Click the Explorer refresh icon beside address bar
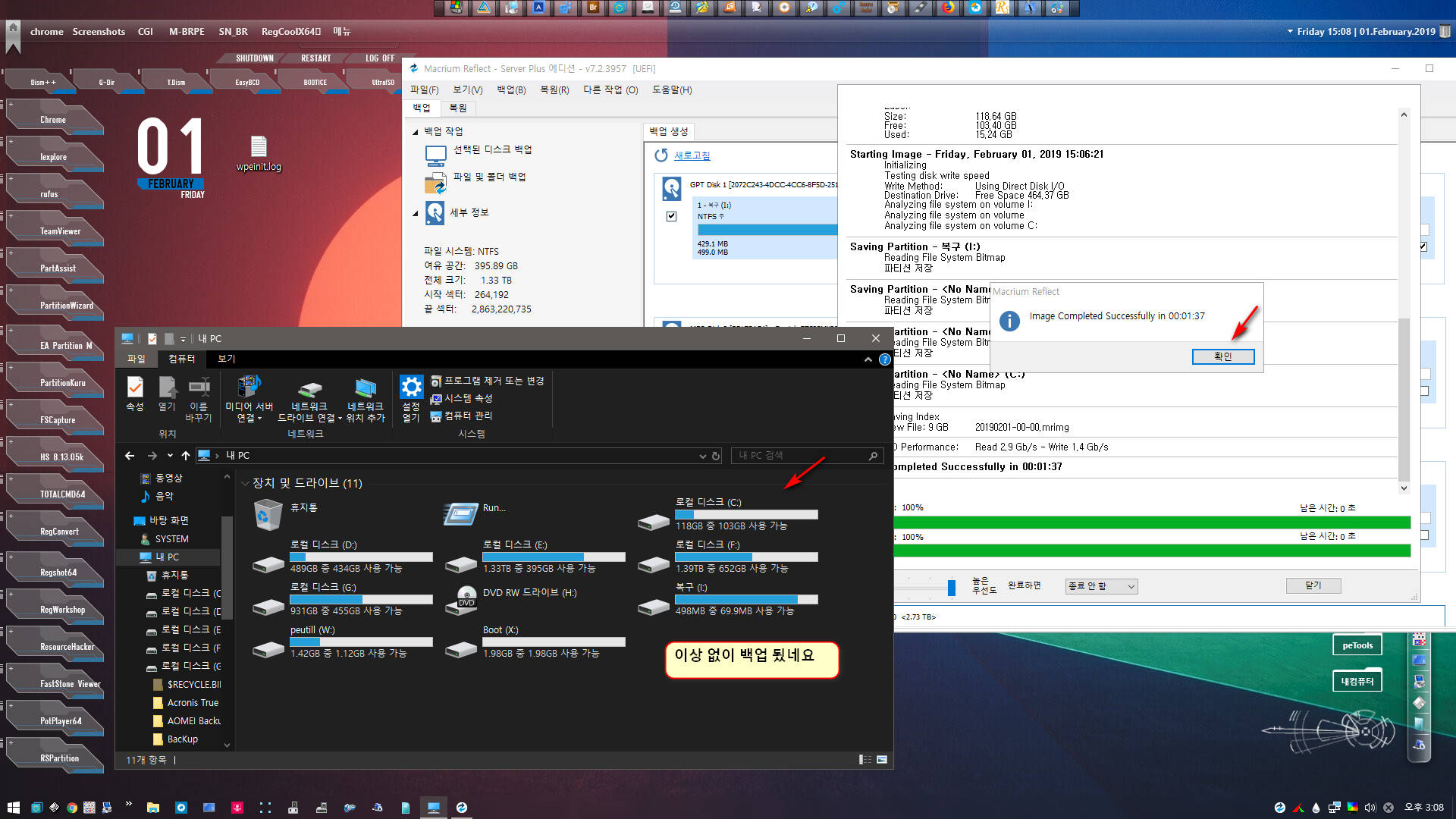 click(715, 456)
